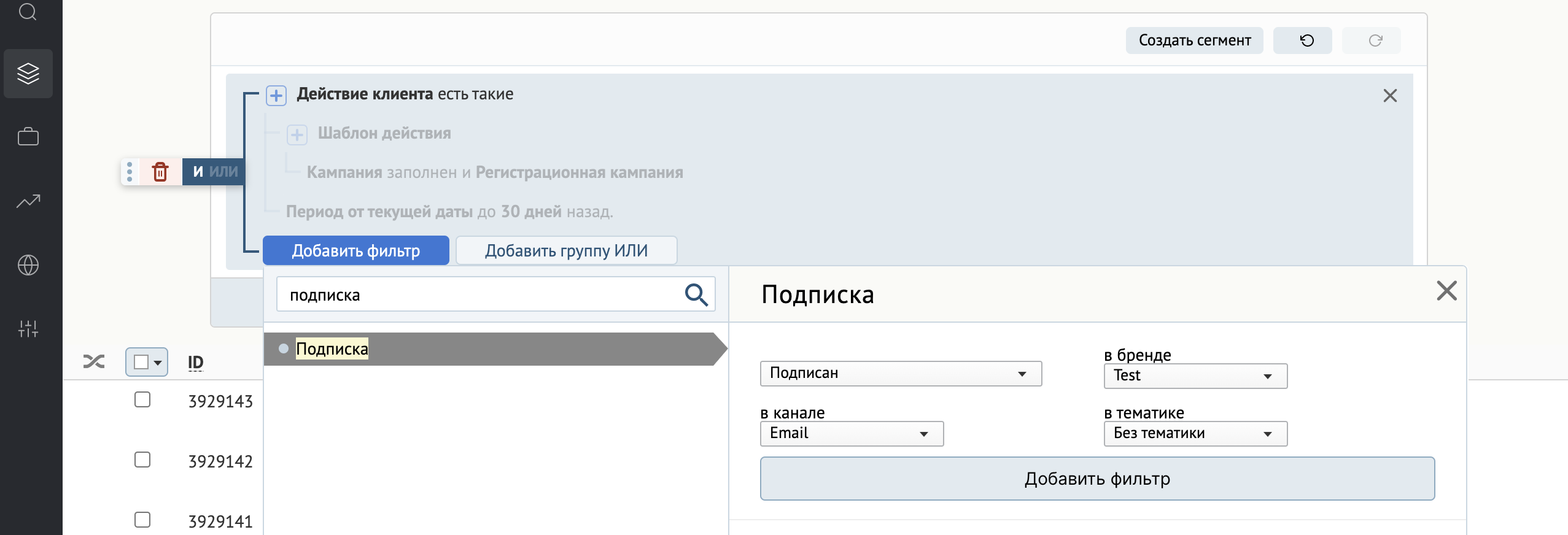Open the Без тематики dropdown
Image resolution: width=1568 pixels, height=535 pixels.
coord(1195,434)
